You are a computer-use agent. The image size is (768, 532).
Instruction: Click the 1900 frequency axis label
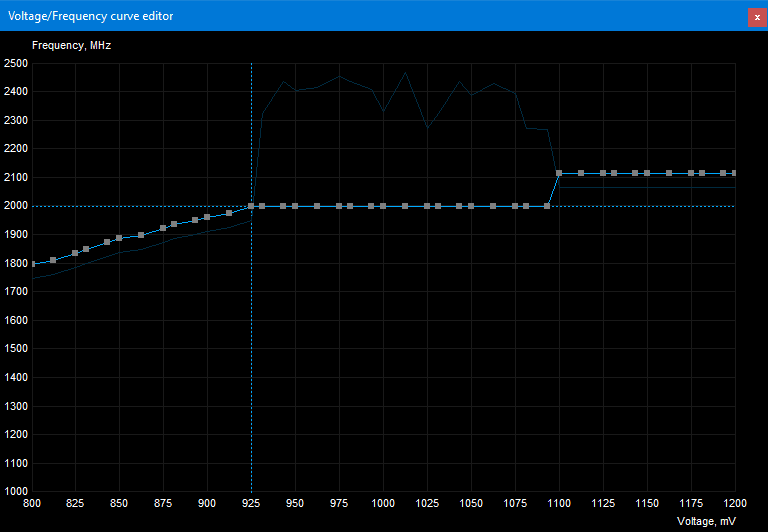16,235
